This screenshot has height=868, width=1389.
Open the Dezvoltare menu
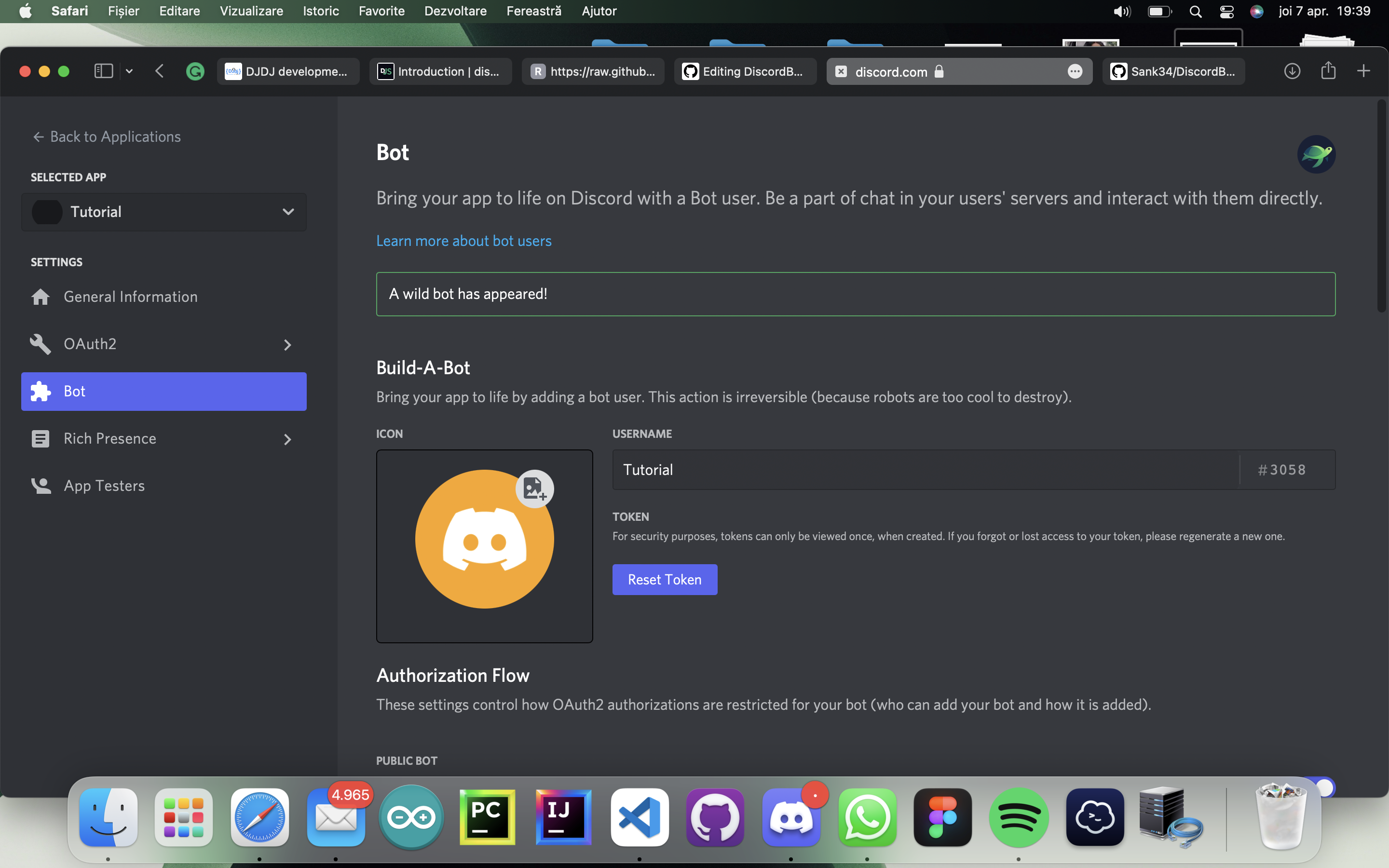pyautogui.click(x=455, y=11)
